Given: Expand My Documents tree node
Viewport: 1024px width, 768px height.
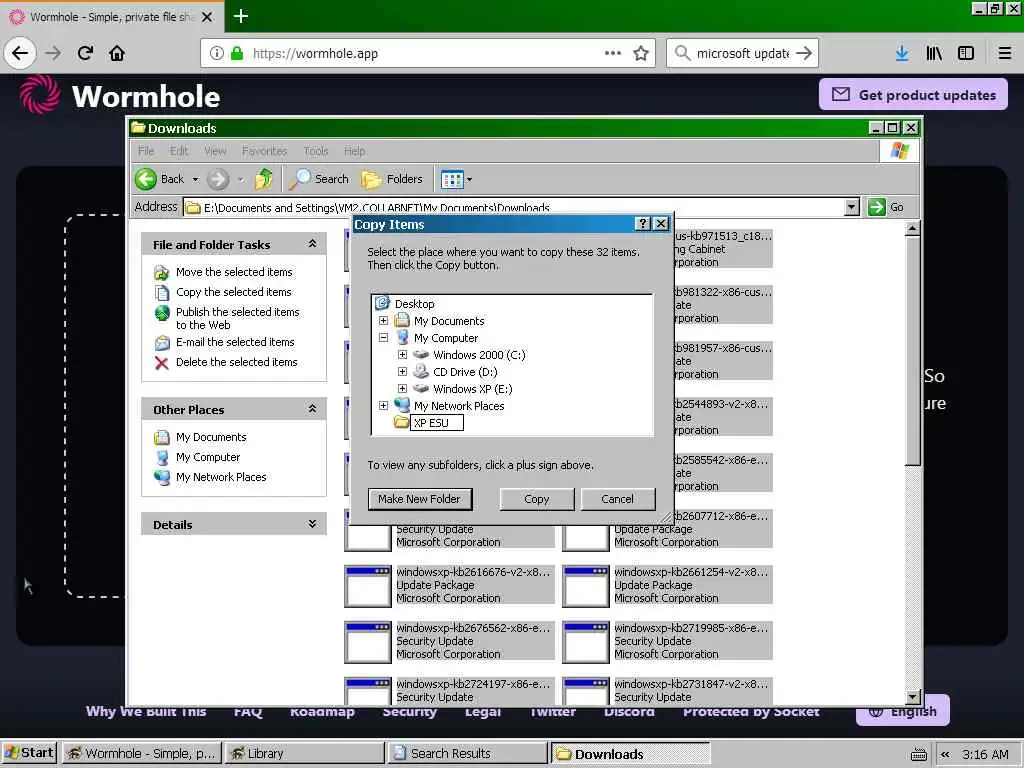Looking at the screenshot, I should pyautogui.click(x=383, y=321).
